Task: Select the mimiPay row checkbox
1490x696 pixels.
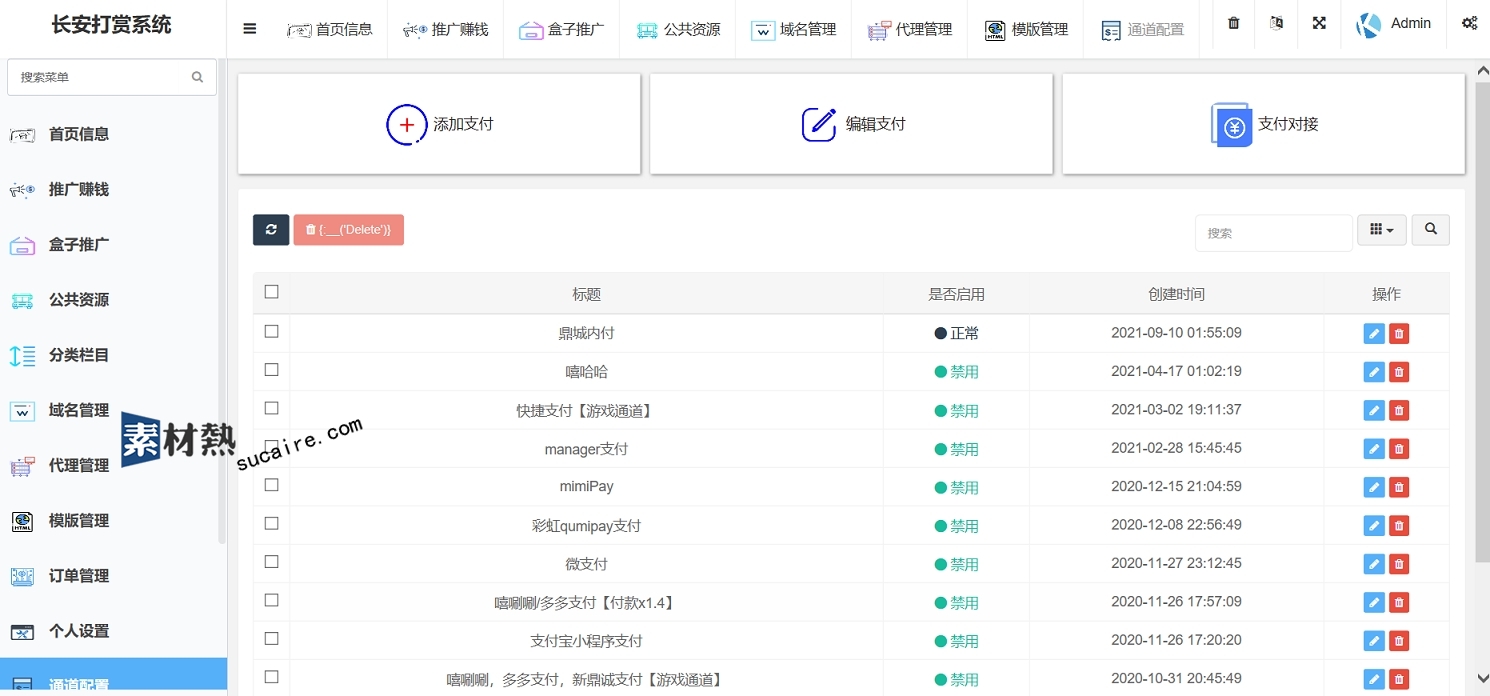Action: click(x=271, y=485)
